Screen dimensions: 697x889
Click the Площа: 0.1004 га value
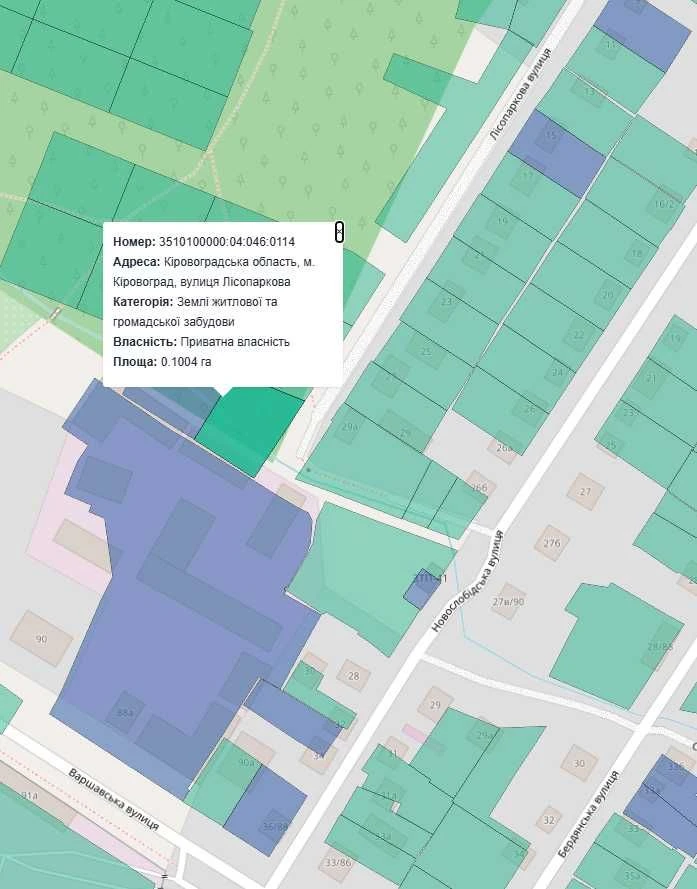coord(186,362)
